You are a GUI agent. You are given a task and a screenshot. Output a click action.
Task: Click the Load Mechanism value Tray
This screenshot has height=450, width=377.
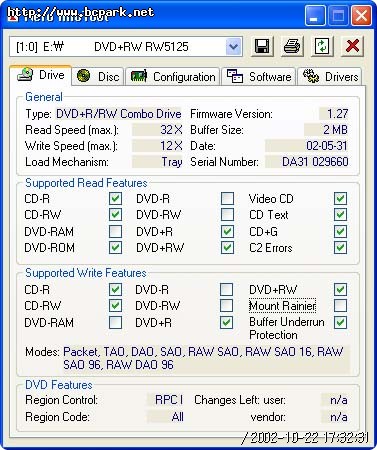[x=157, y=162]
